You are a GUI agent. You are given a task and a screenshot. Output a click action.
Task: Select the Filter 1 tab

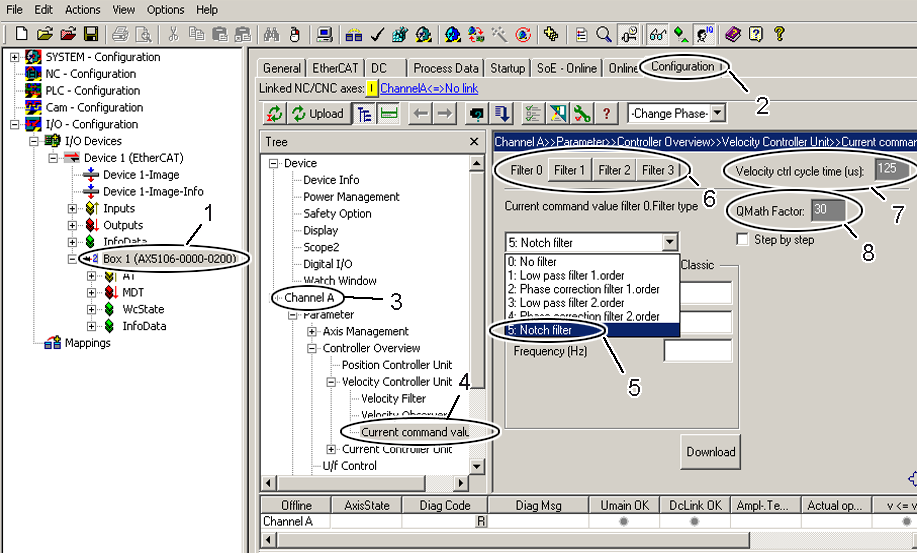[x=569, y=170]
